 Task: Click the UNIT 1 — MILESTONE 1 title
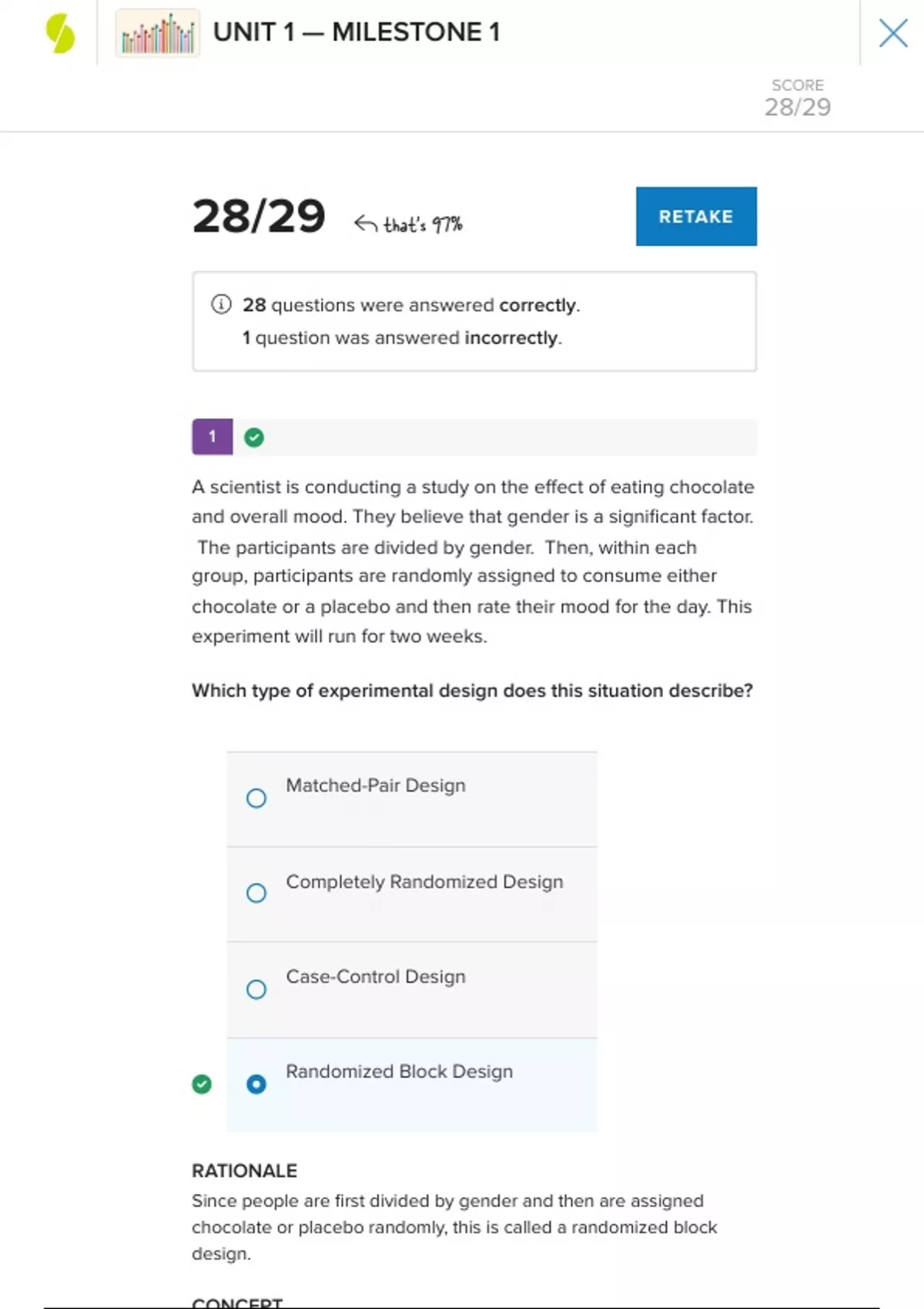coord(357,32)
